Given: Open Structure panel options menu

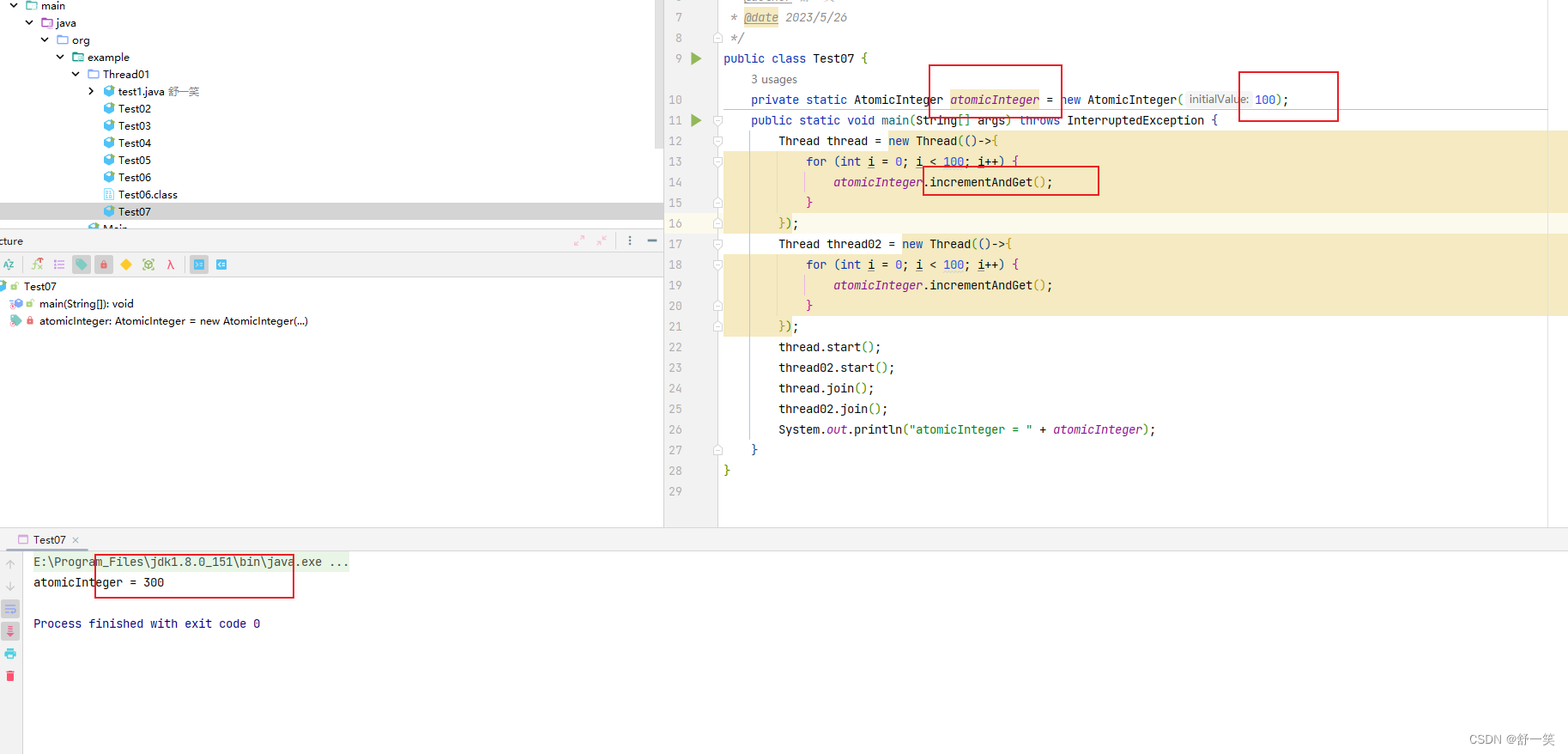Looking at the screenshot, I should click(630, 240).
